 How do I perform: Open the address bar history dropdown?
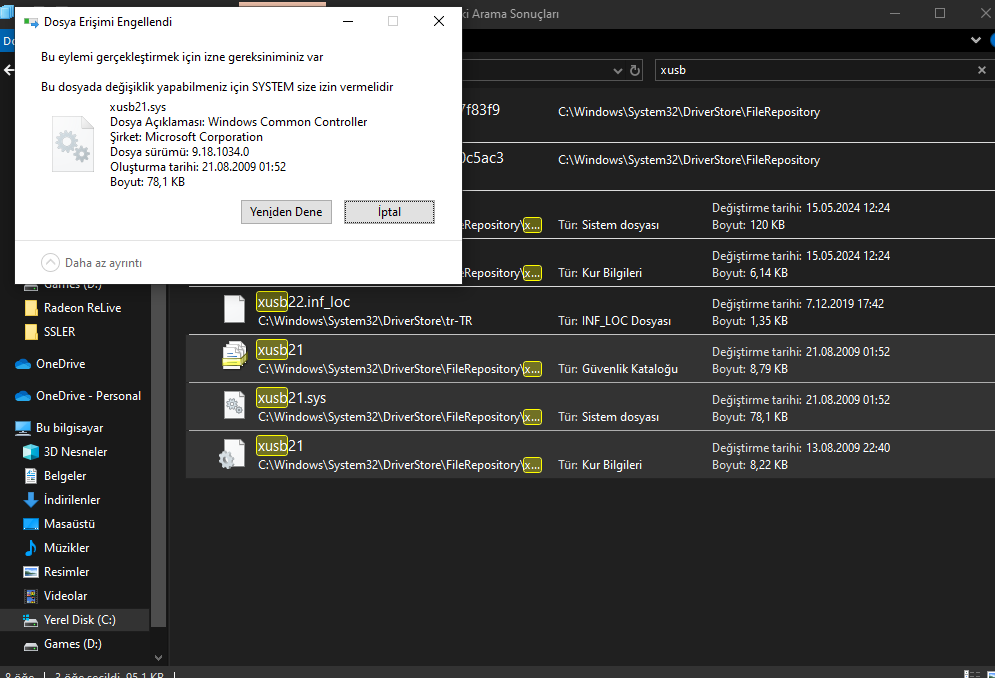617,70
